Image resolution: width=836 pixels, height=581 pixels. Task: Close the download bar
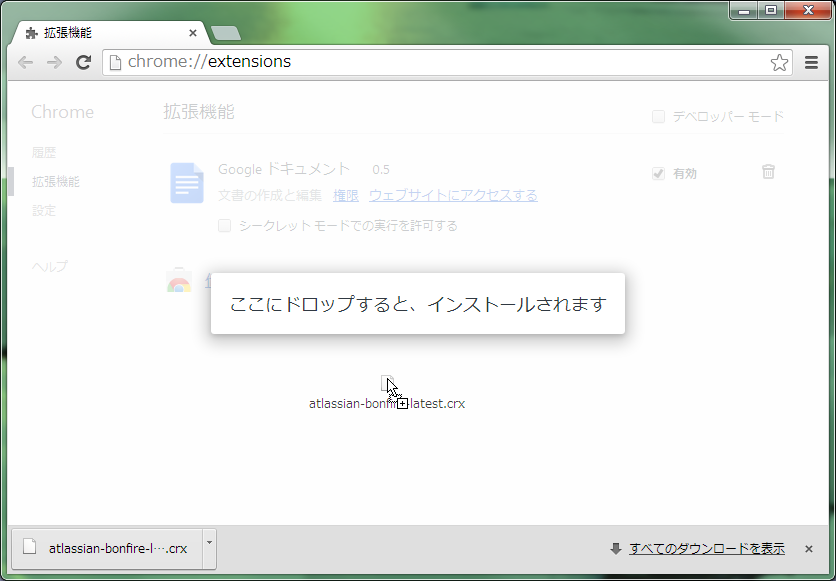(808, 548)
